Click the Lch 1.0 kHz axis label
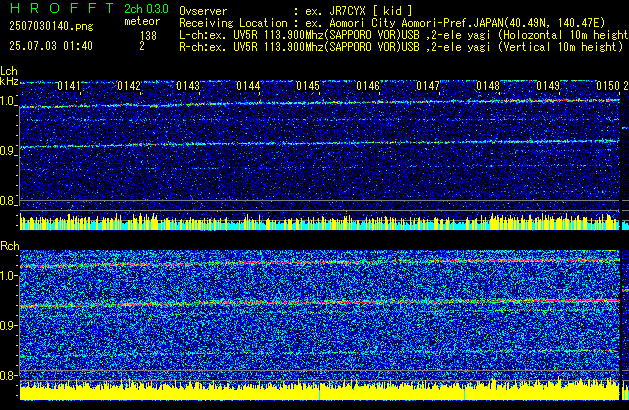 tap(8, 101)
